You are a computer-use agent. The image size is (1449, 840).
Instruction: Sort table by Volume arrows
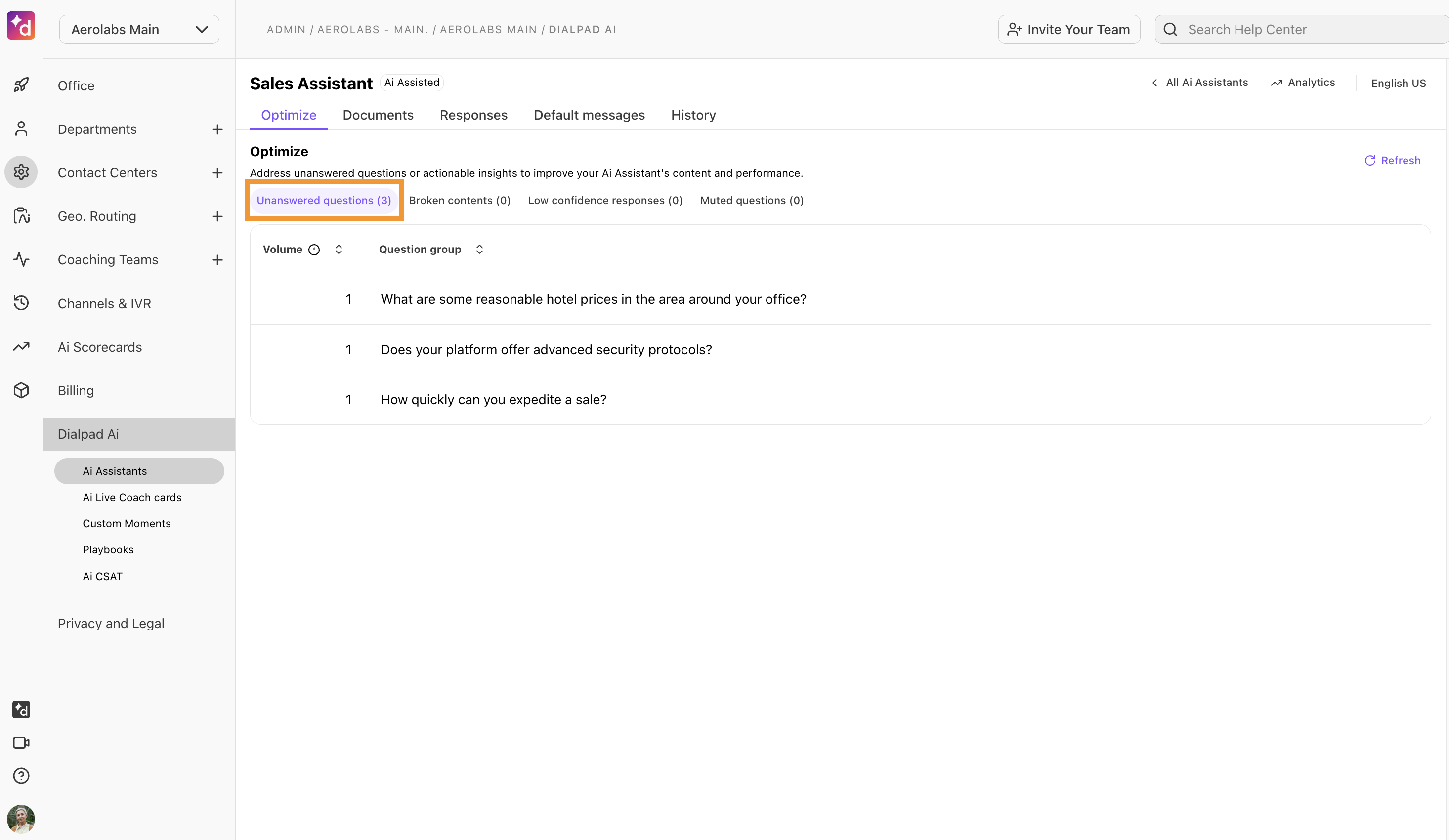[339, 250]
